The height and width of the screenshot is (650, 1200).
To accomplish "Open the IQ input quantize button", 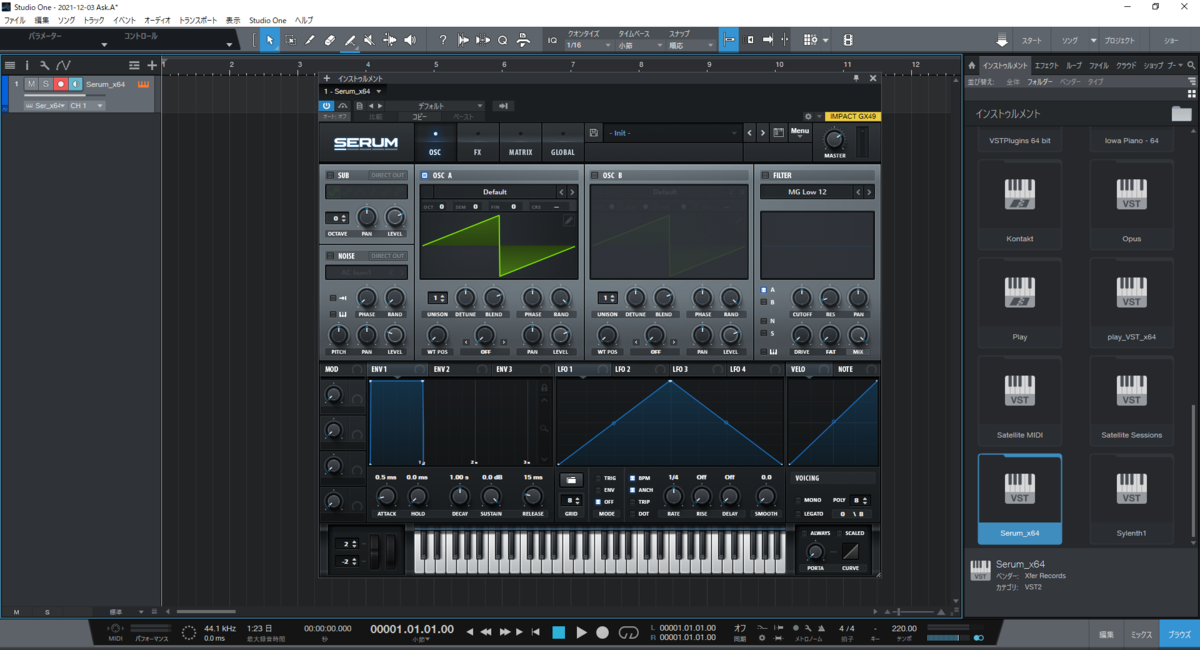I will [x=553, y=40].
